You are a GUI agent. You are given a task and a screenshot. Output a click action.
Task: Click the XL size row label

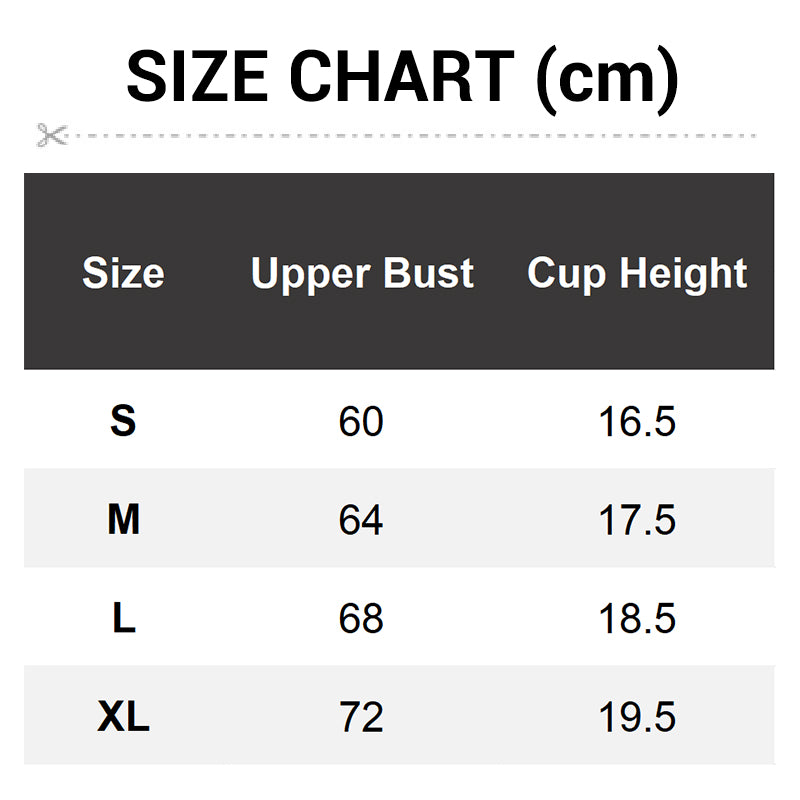click(123, 717)
